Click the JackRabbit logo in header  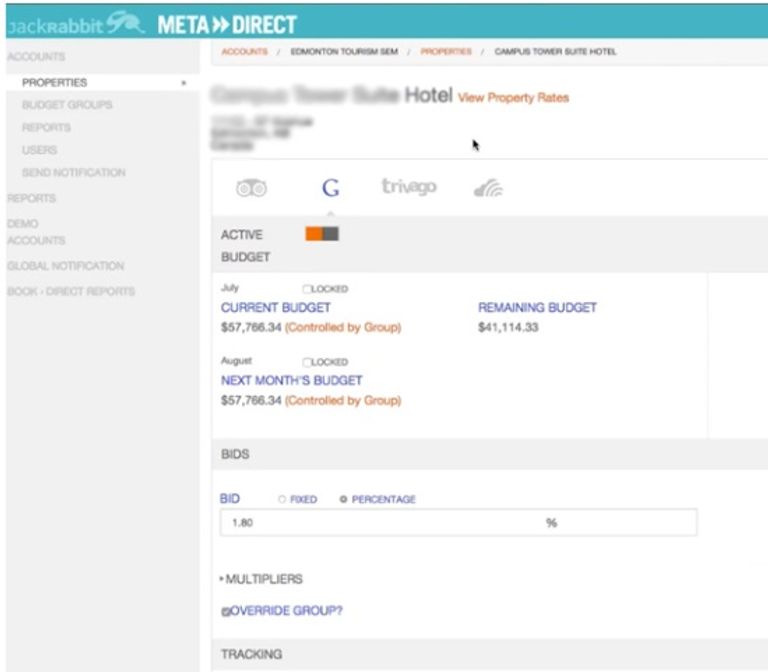point(76,24)
